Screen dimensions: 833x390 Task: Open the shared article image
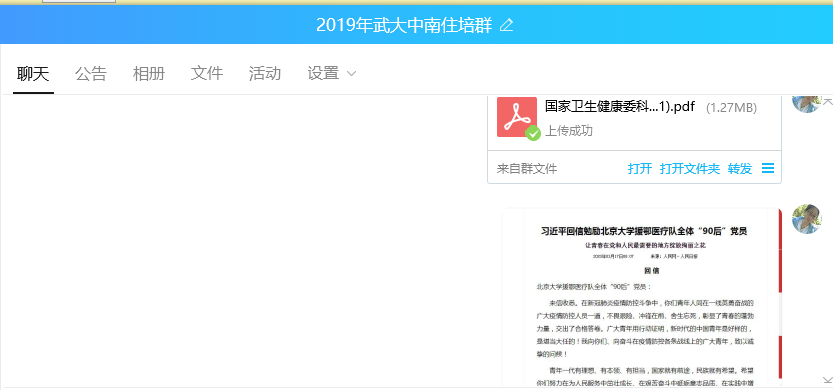click(x=642, y=296)
